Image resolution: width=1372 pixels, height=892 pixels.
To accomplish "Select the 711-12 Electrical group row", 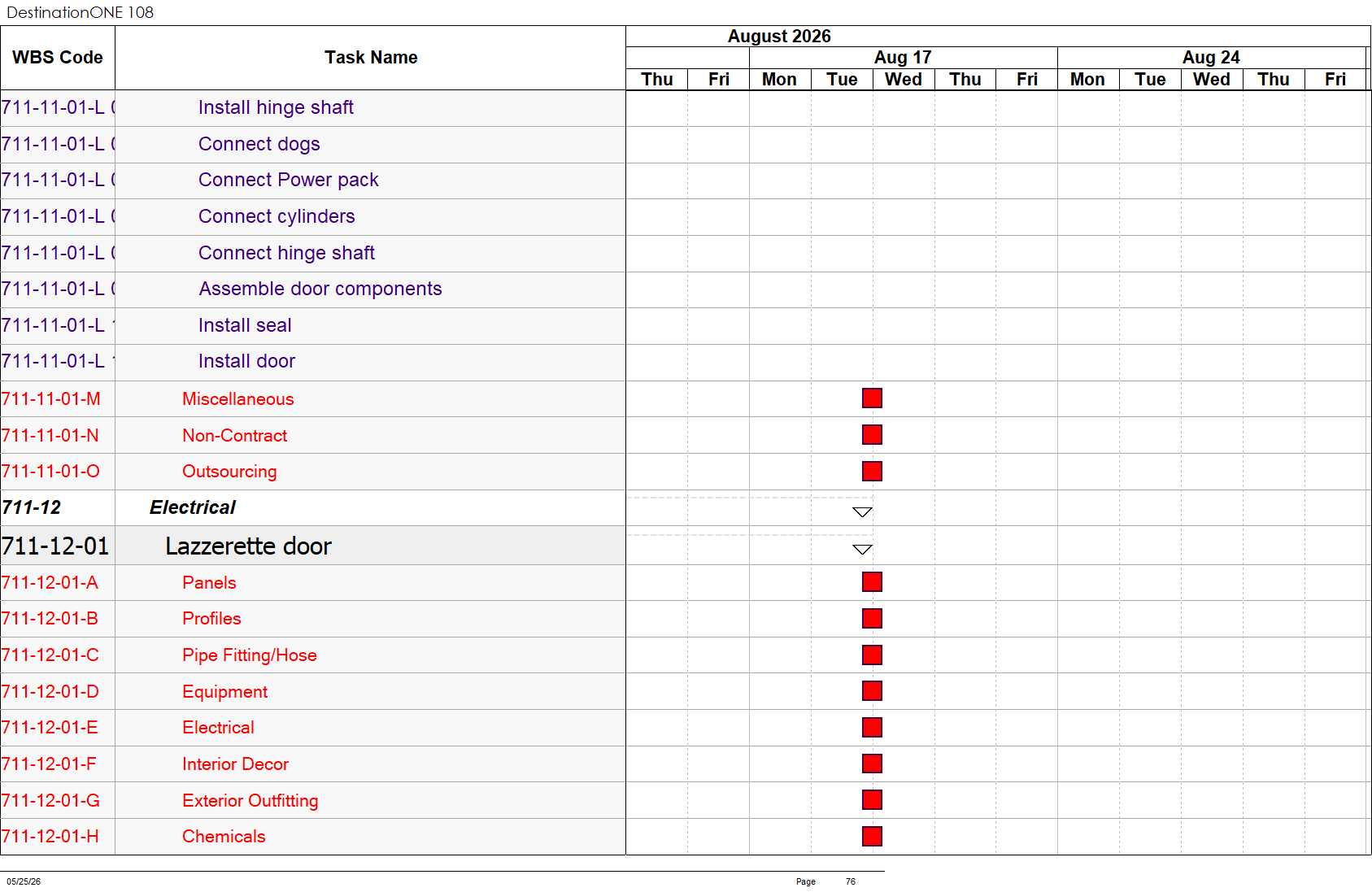I will click(313, 507).
